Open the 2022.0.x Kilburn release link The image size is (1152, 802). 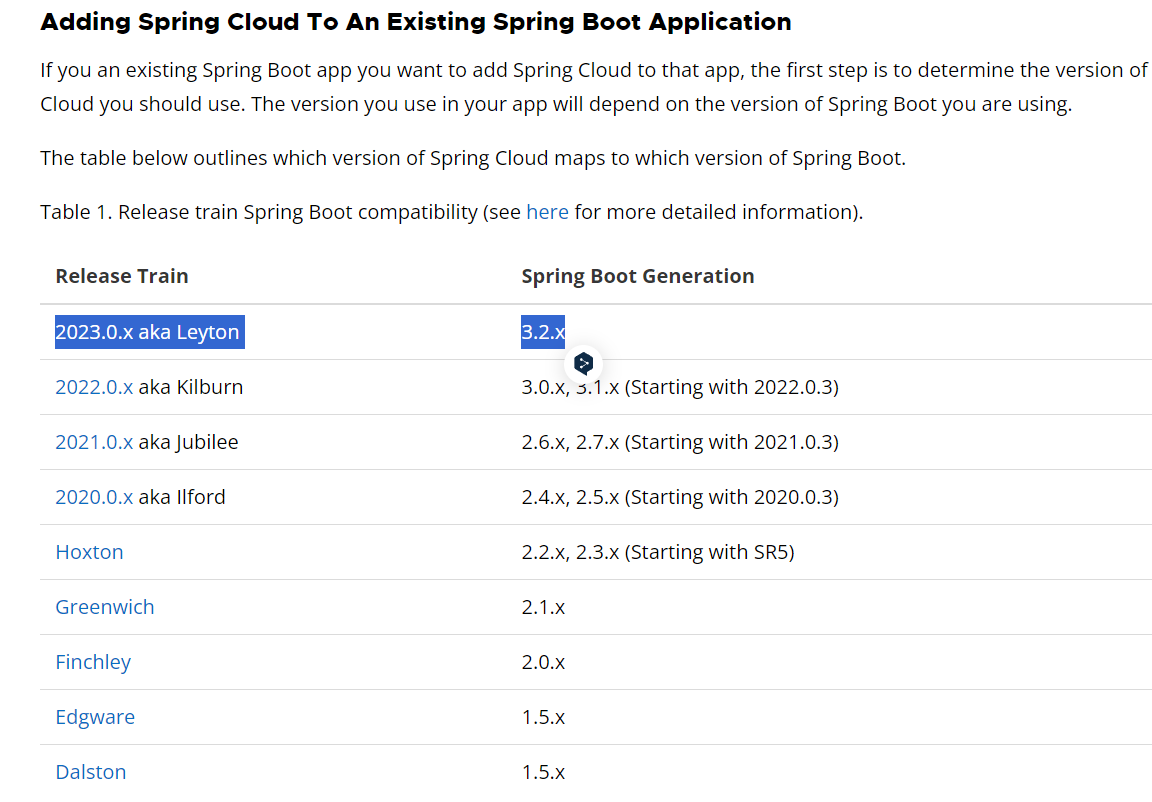click(94, 387)
